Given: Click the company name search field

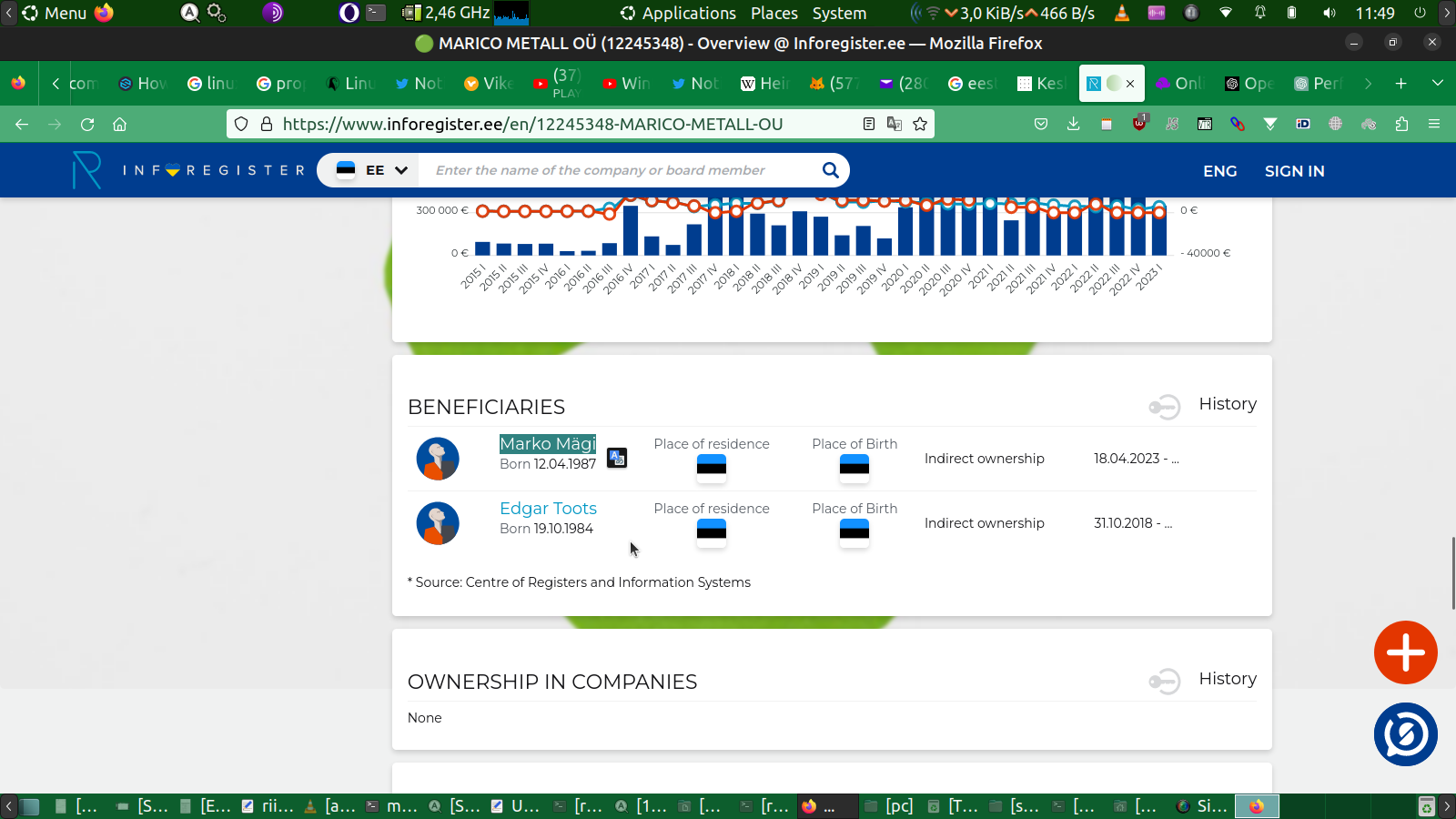Looking at the screenshot, I should 619,170.
